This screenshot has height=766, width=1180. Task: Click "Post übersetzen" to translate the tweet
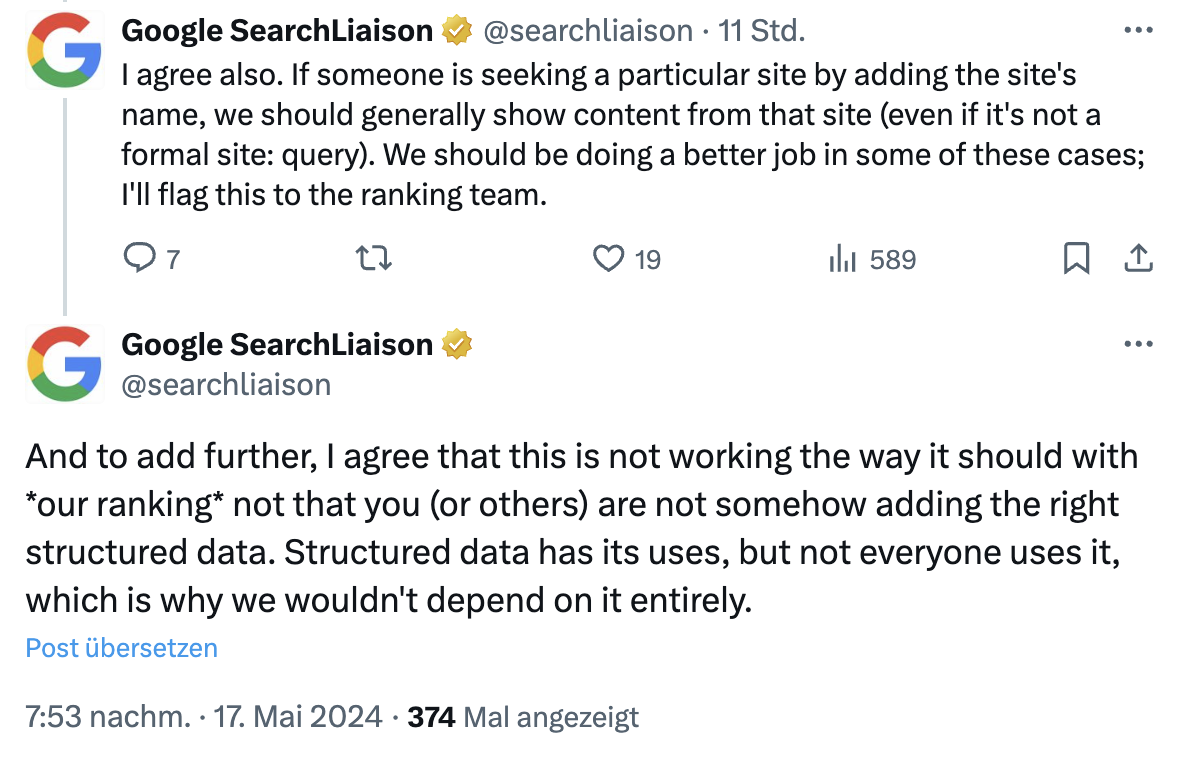coord(122,648)
